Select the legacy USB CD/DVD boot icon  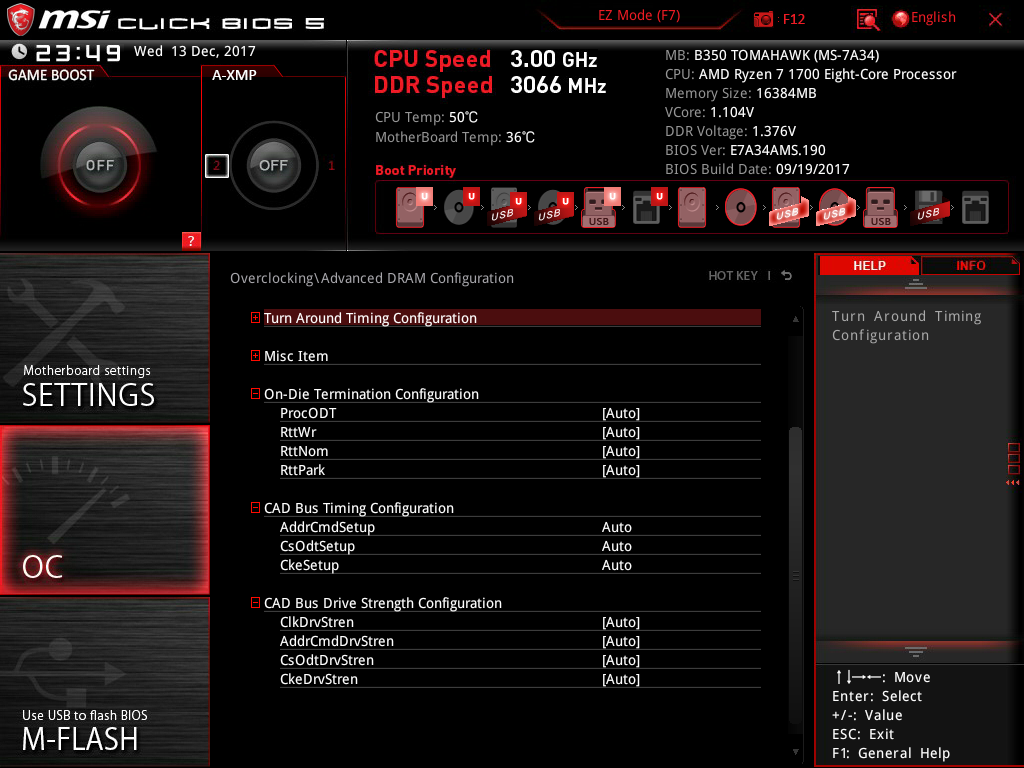[x=835, y=207]
